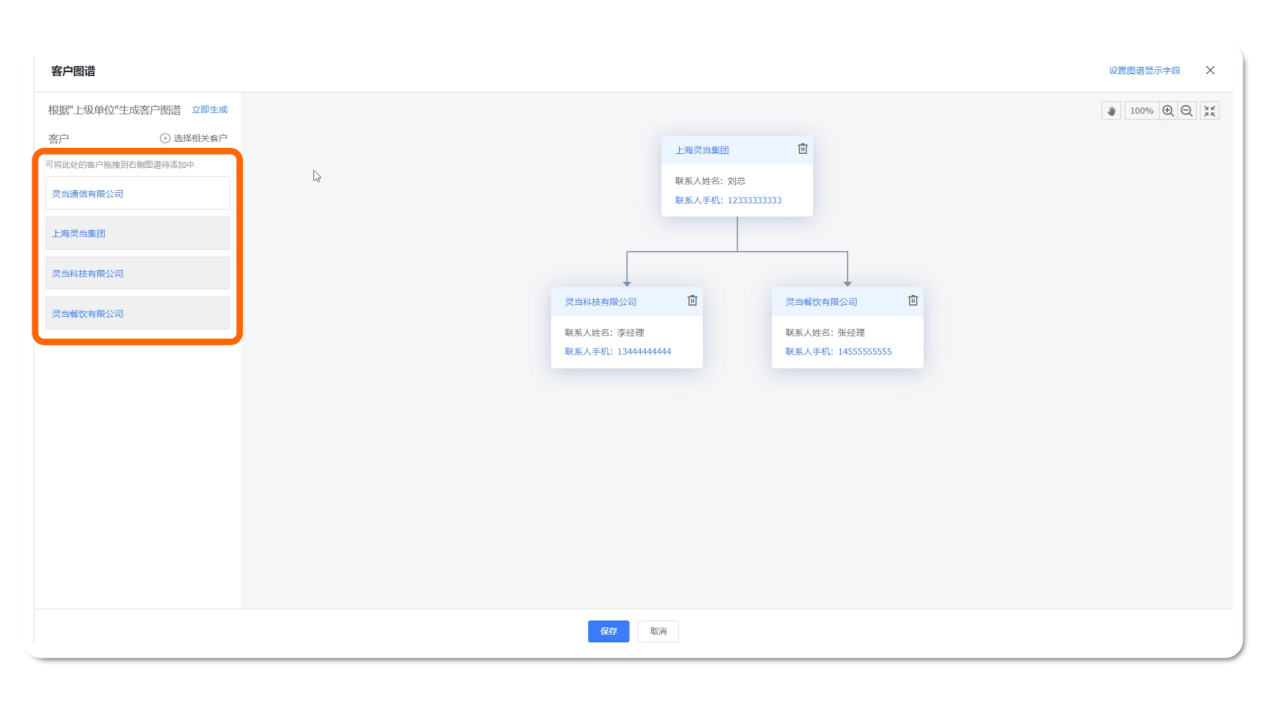This screenshot has height=713, width=1267.
Task: Click the zoom out magnifier icon
Action: [1187, 111]
